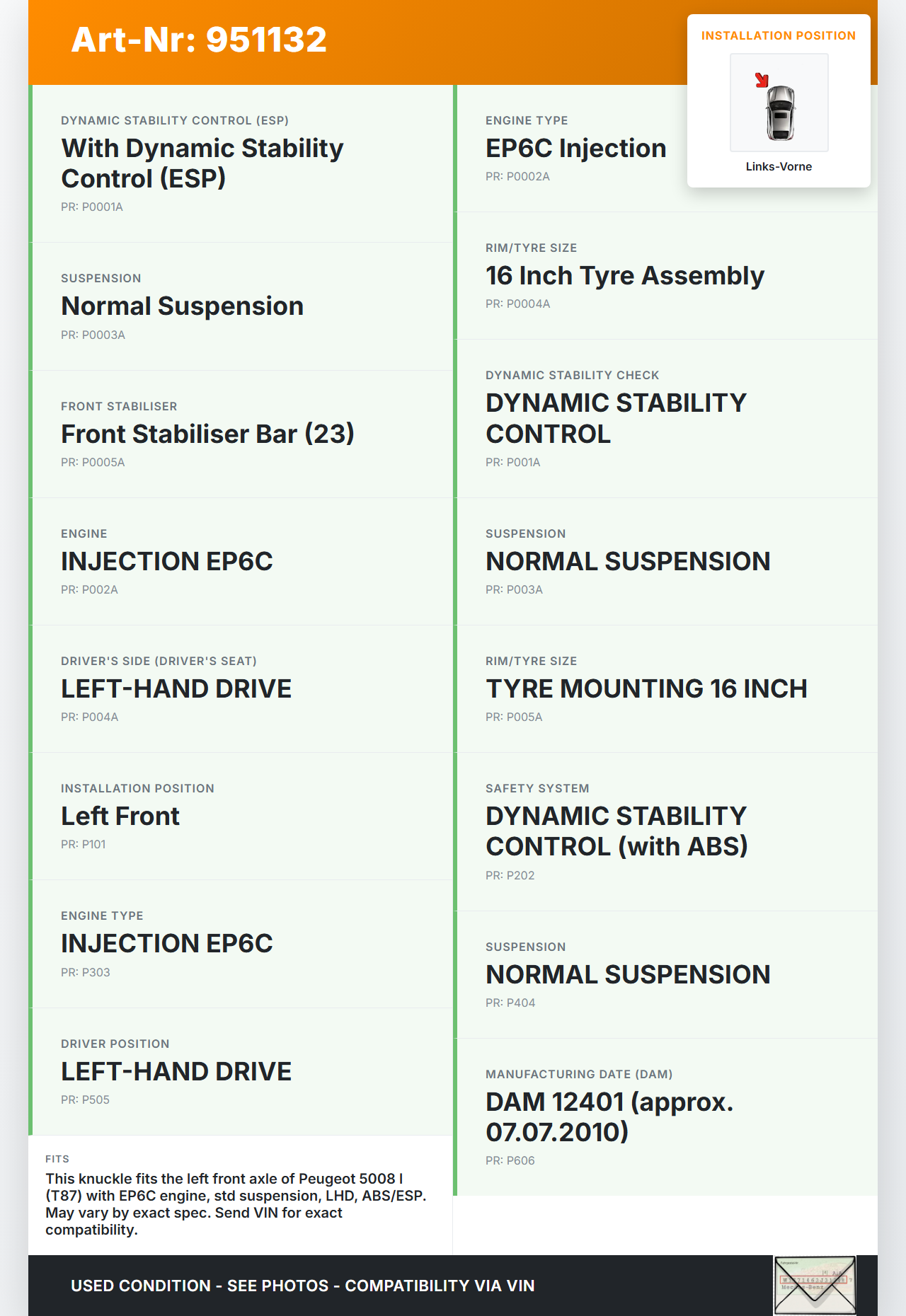Open the vehicle document thumbnail in footer
The width and height of the screenshot is (906, 1316).
tap(815, 1285)
